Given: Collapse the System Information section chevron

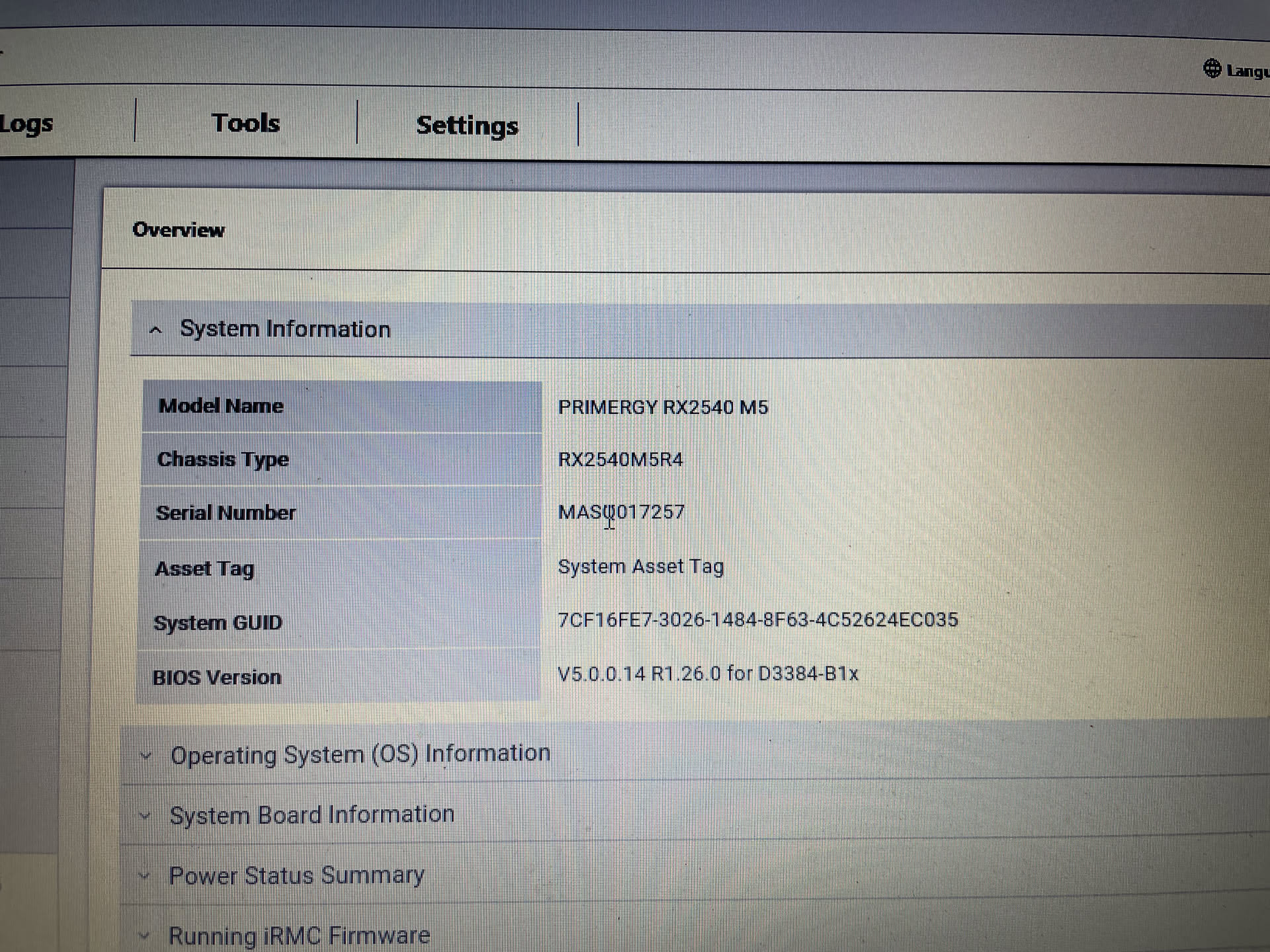Looking at the screenshot, I should (x=155, y=329).
